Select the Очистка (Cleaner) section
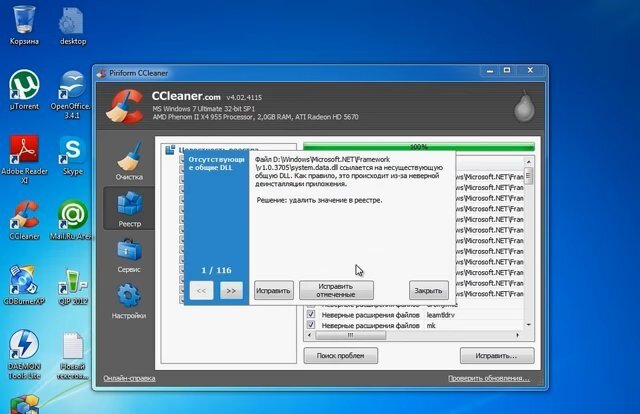640x414 pixels. coord(129,161)
